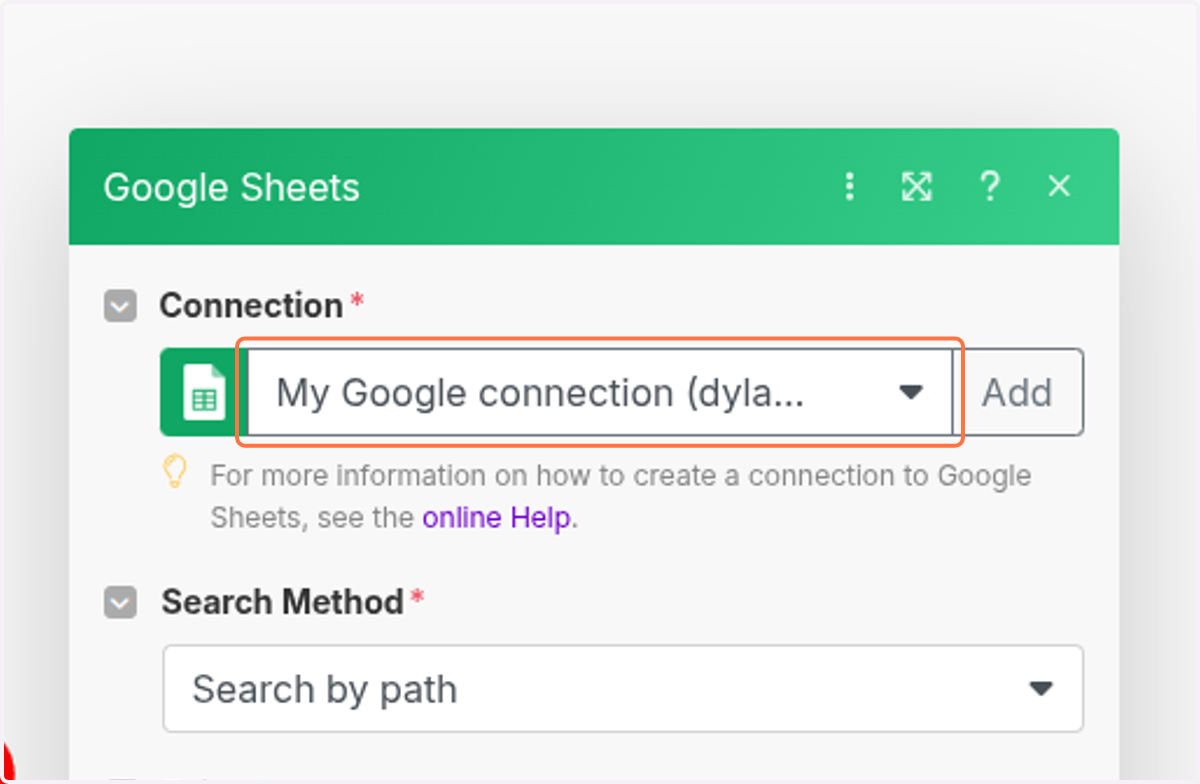Click the Connection field label
The image size is (1200, 784).
pos(251,305)
